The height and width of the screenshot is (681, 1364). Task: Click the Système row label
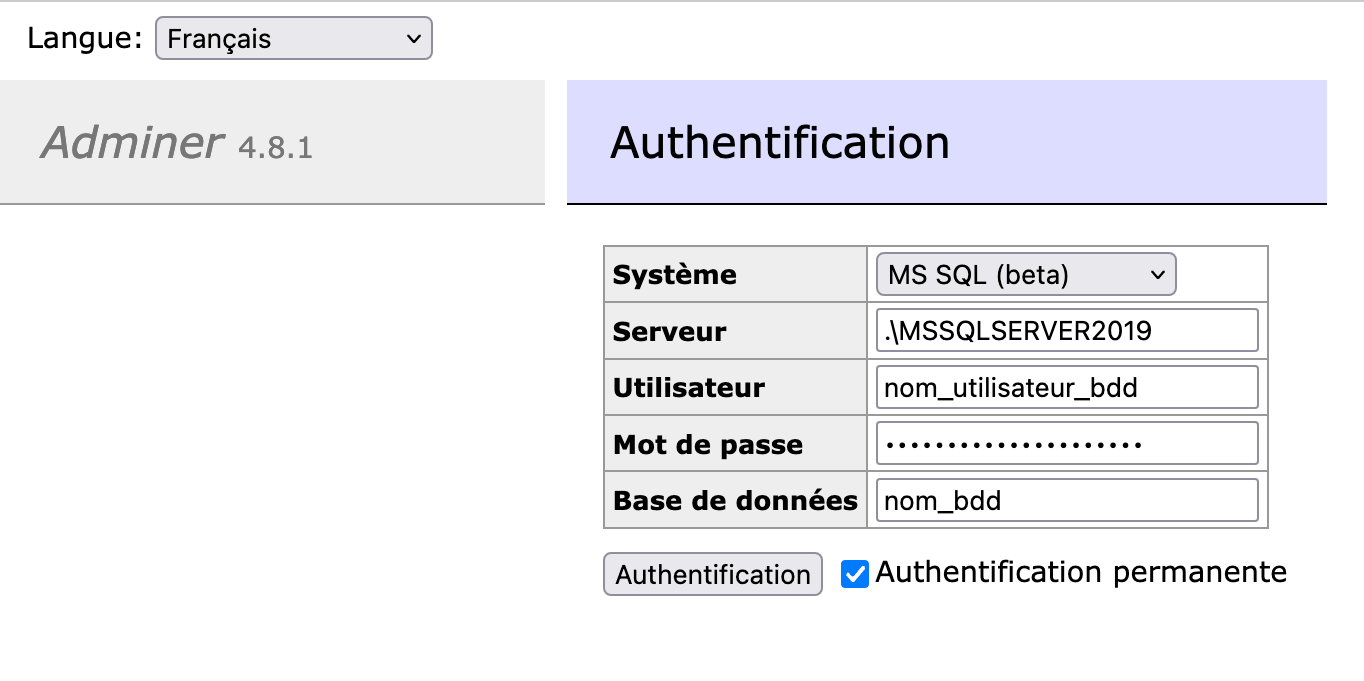675,275
